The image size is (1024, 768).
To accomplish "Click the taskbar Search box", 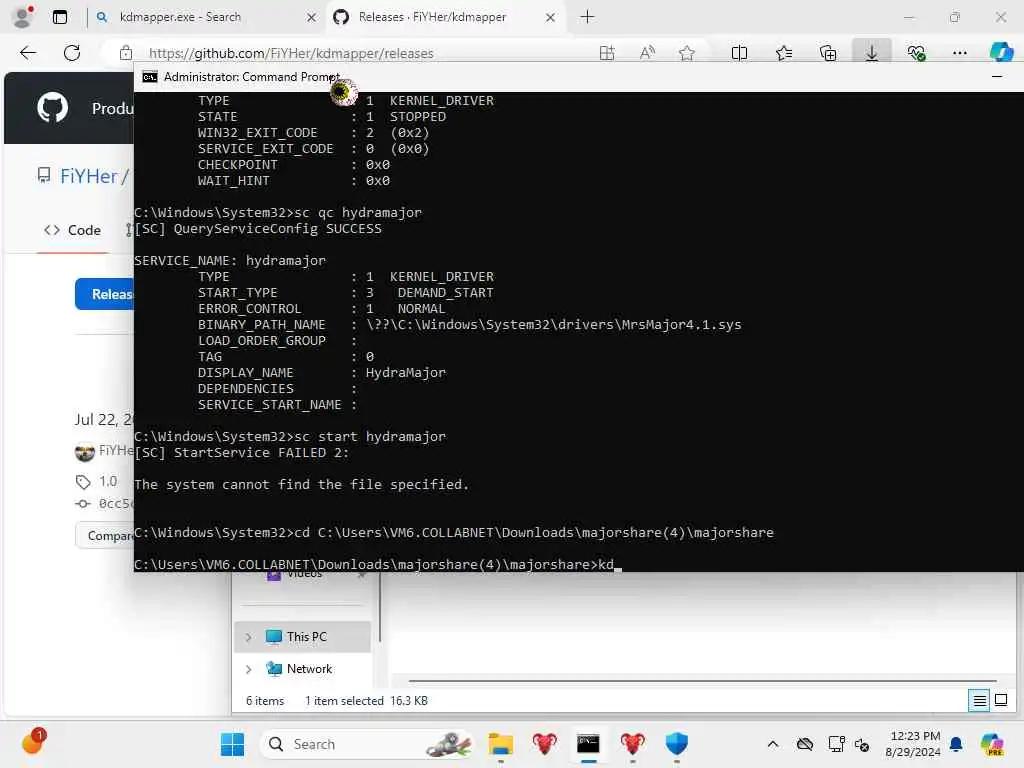I will point(366,744).
